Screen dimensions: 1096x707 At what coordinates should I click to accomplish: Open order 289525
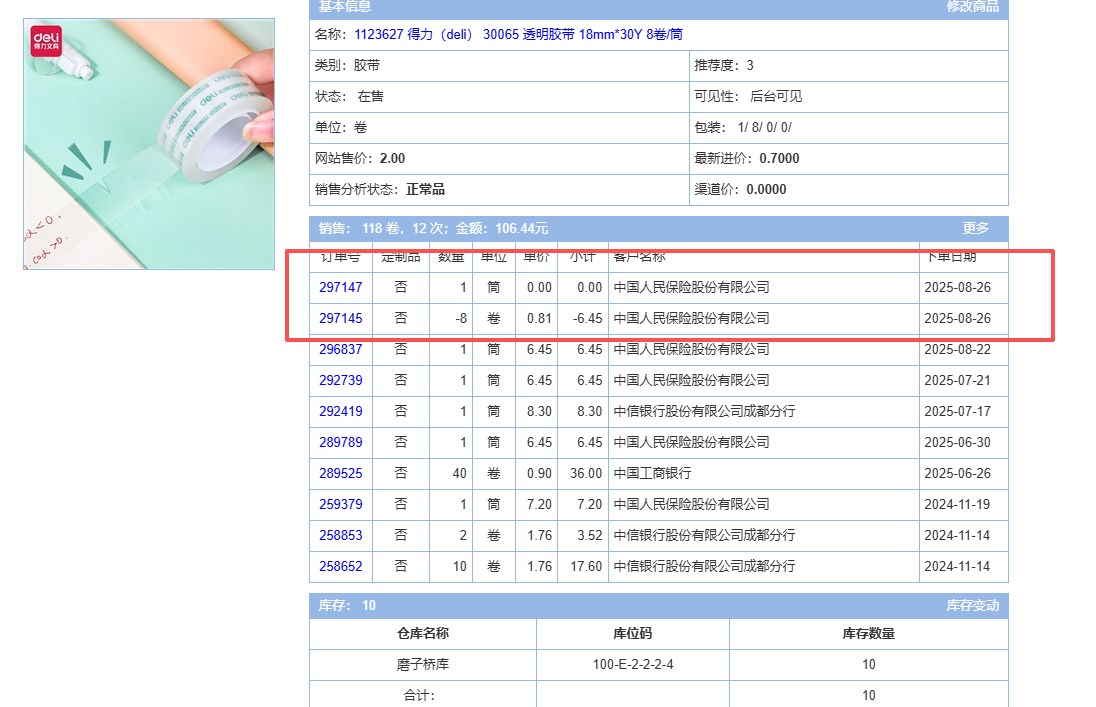(x=341, y=473)
